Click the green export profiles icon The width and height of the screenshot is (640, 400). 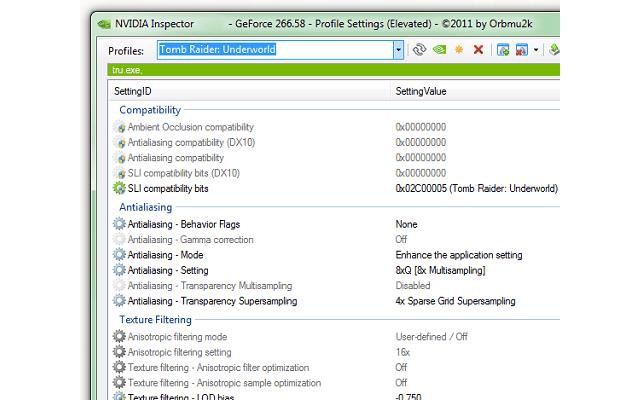(x=554, y=50)
